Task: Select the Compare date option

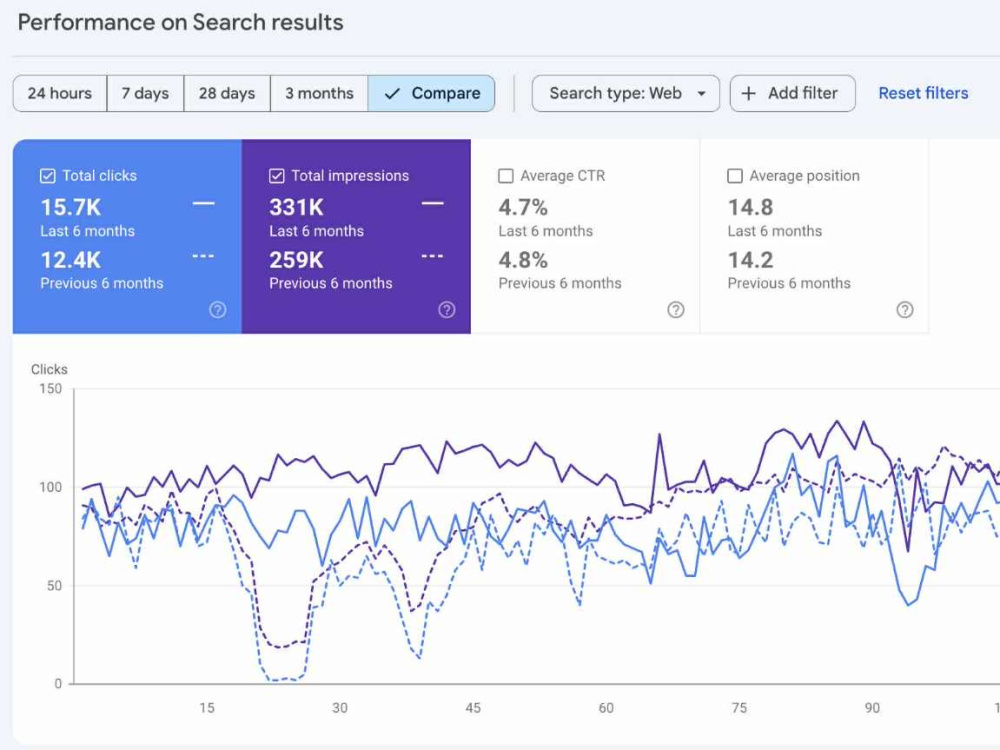Action: pyautogui.click(x=431, y=93)
